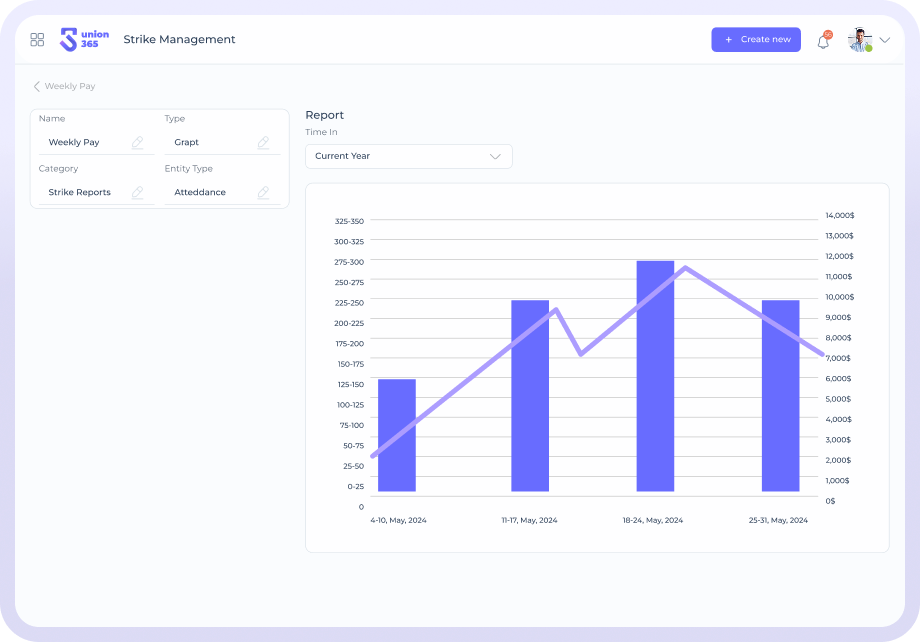Open the Current Year dropdown
This screenshot has width=920, height=642.
408,156
